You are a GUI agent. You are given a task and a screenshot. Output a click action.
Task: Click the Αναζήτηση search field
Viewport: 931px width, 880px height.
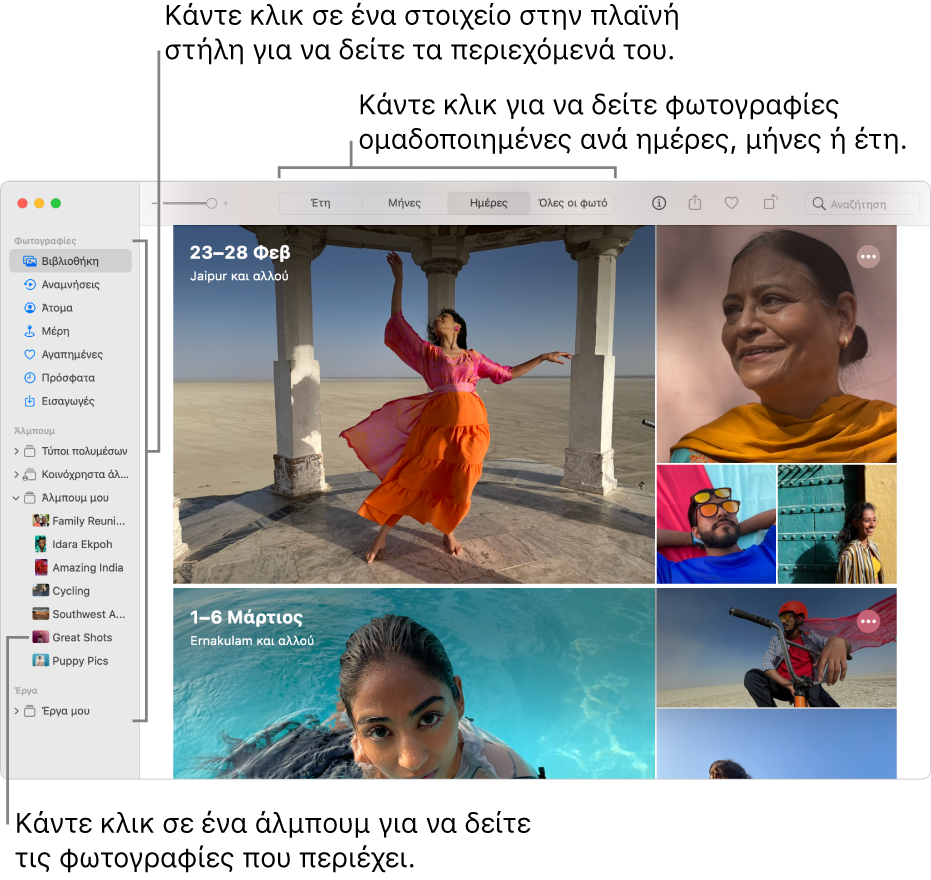coord(862,204)
